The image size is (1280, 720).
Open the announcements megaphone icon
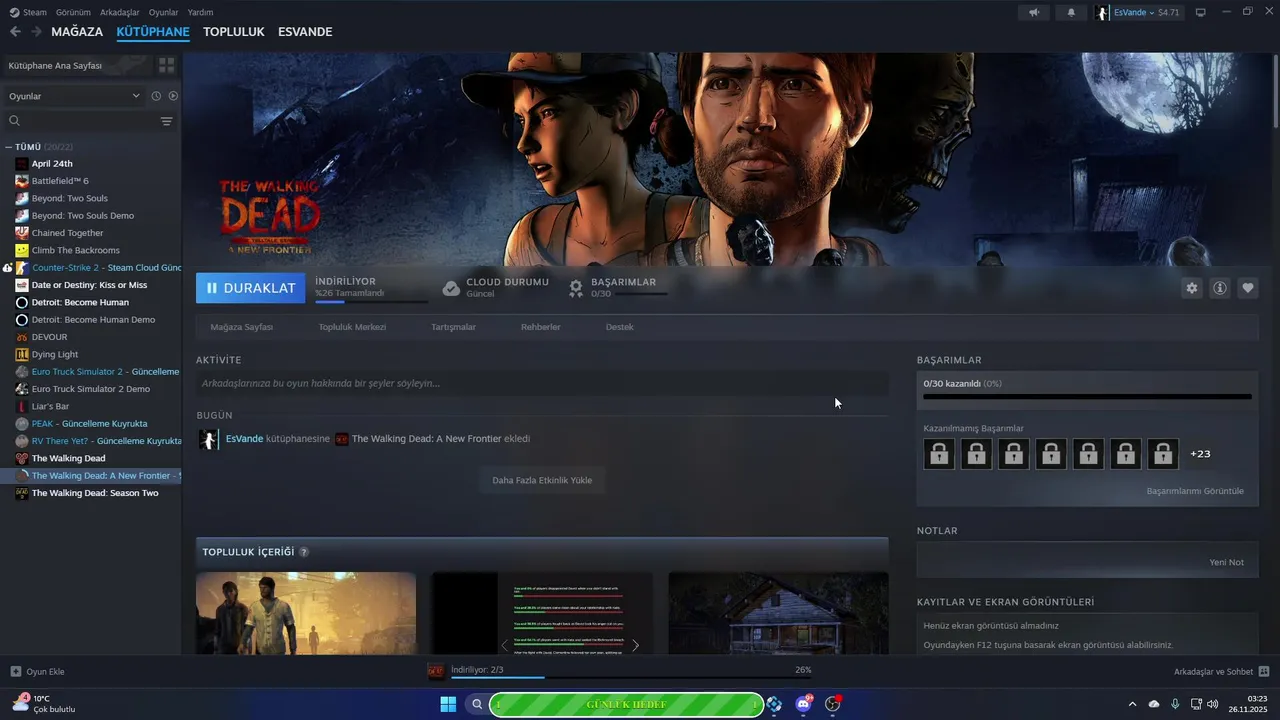coord(1034,12)
